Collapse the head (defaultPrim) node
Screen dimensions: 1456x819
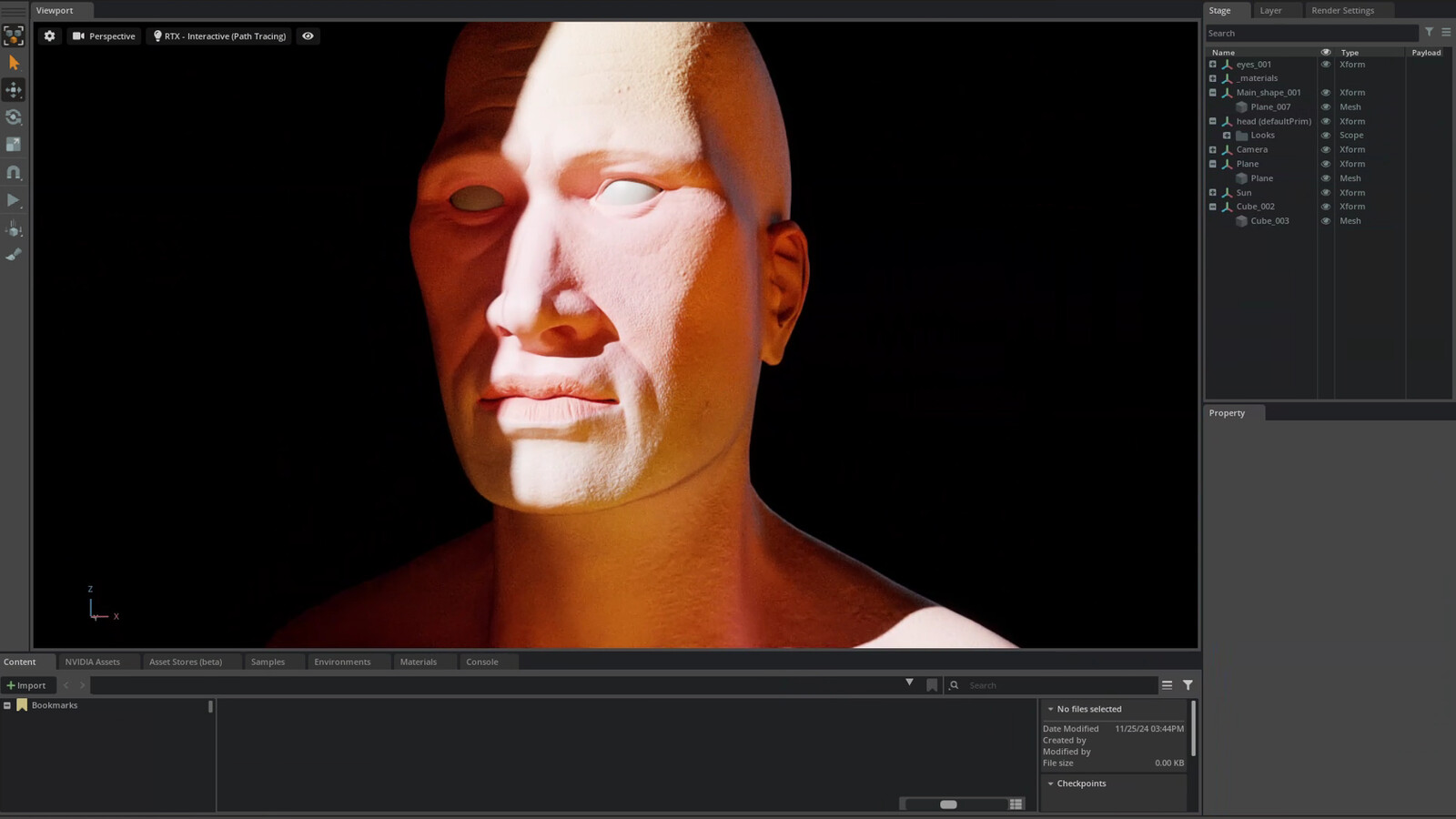[x=1212, y=121]
